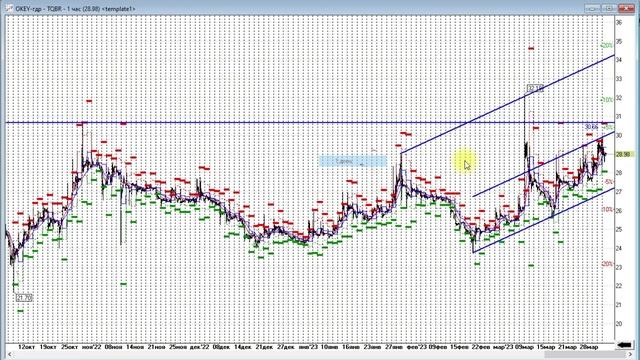Click the 32.16 high price label

(x=535, y=88)
